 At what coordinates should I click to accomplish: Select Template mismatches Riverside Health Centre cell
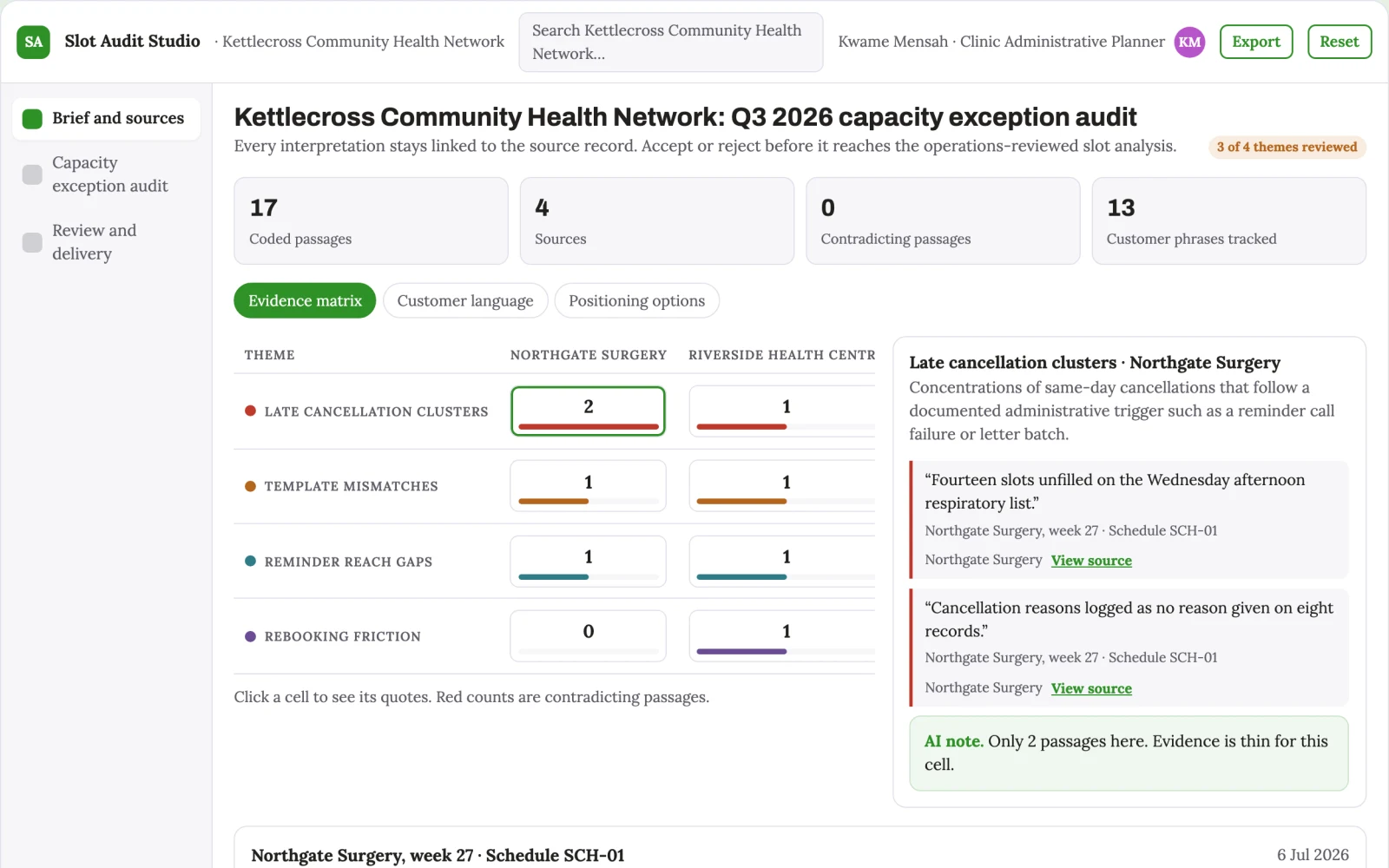tap(782, 486)
